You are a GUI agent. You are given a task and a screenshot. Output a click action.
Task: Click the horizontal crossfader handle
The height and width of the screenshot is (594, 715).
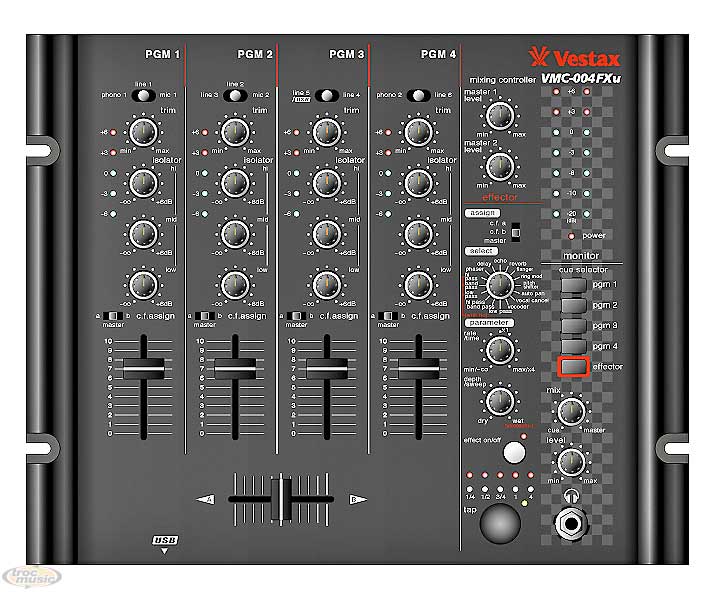tap(282, 497)
